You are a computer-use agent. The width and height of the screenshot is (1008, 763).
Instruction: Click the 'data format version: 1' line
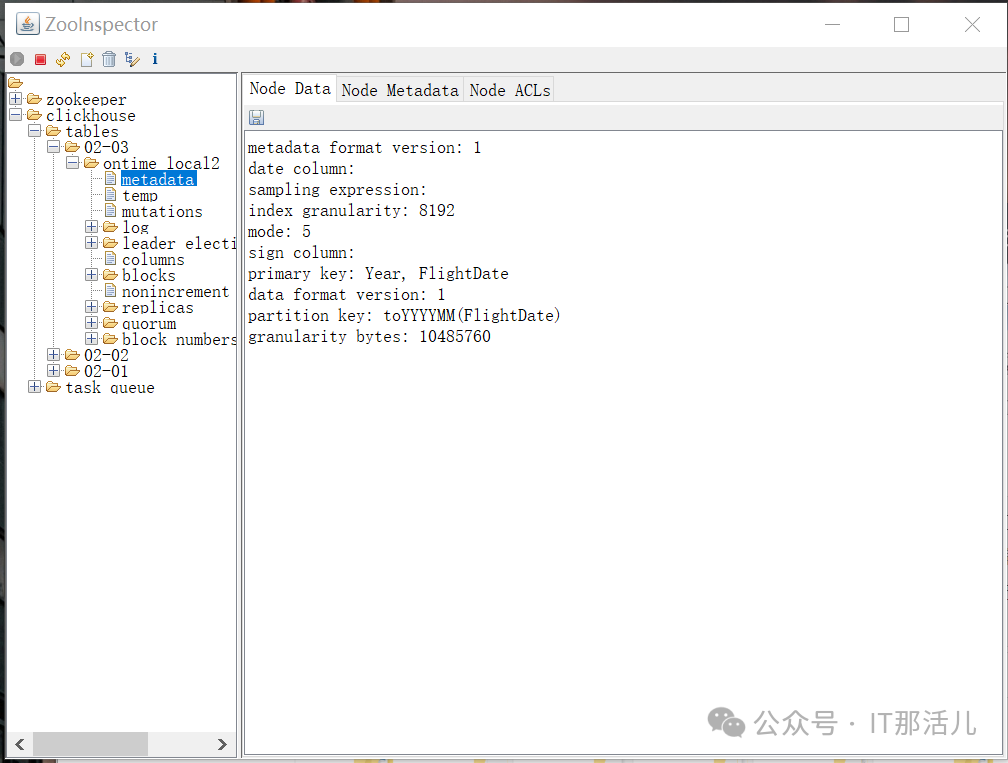point(346,294)
